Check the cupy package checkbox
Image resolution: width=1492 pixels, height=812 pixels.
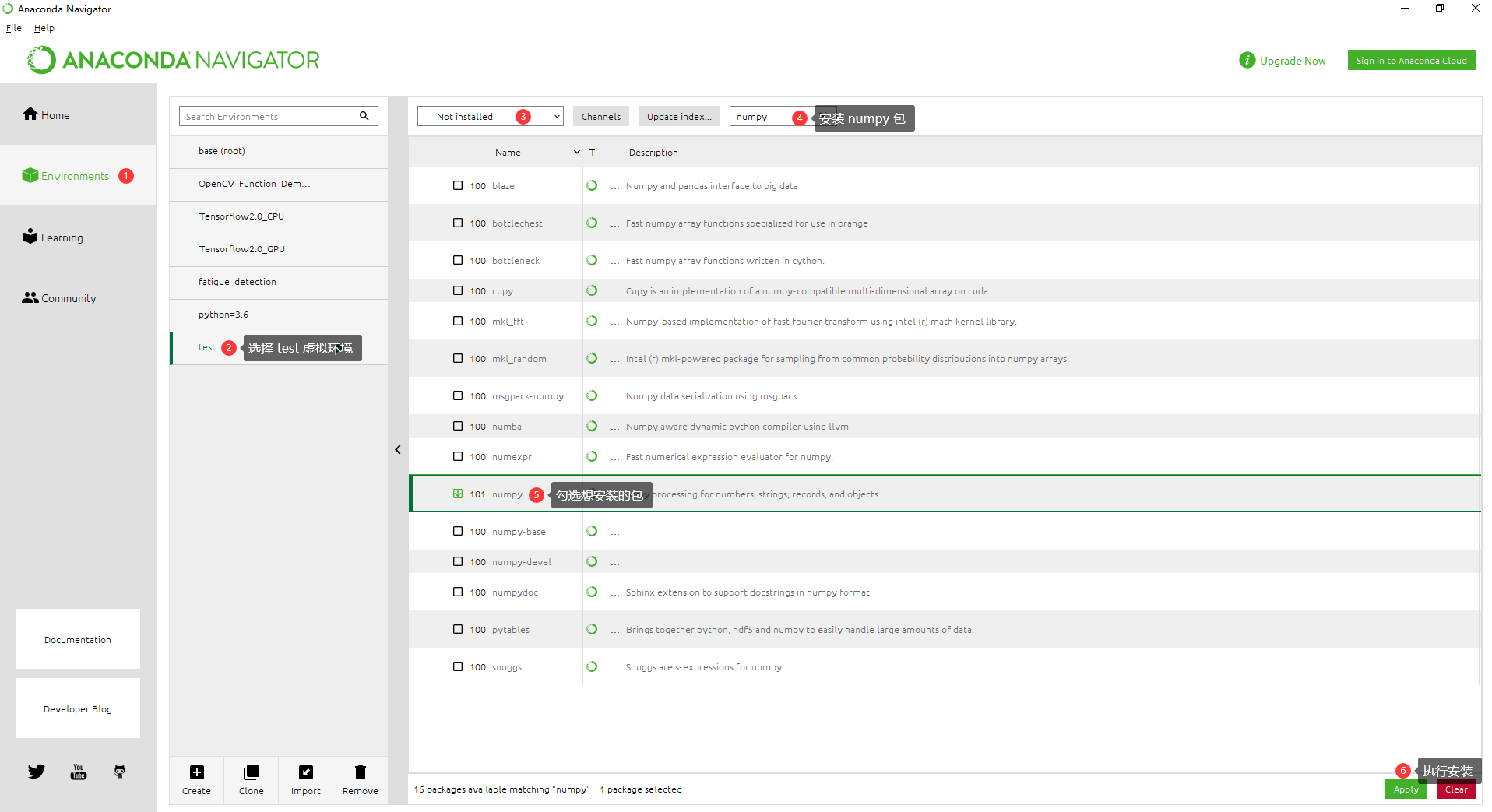(x=458, y=290)
